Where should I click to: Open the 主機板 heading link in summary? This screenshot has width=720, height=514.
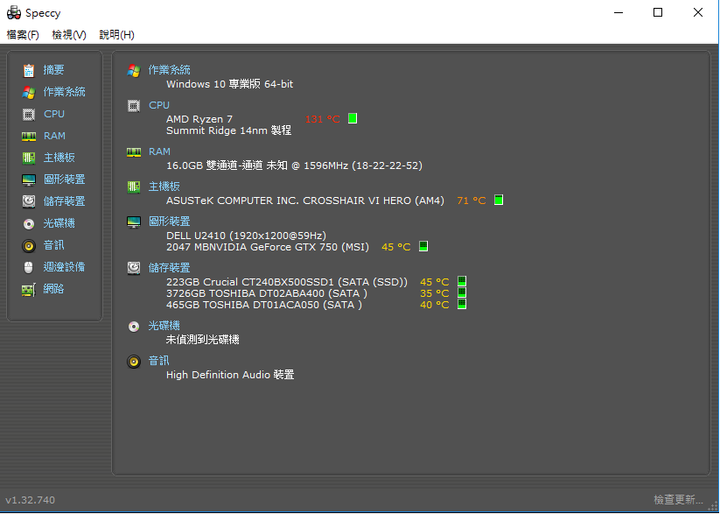coord(164,186)
